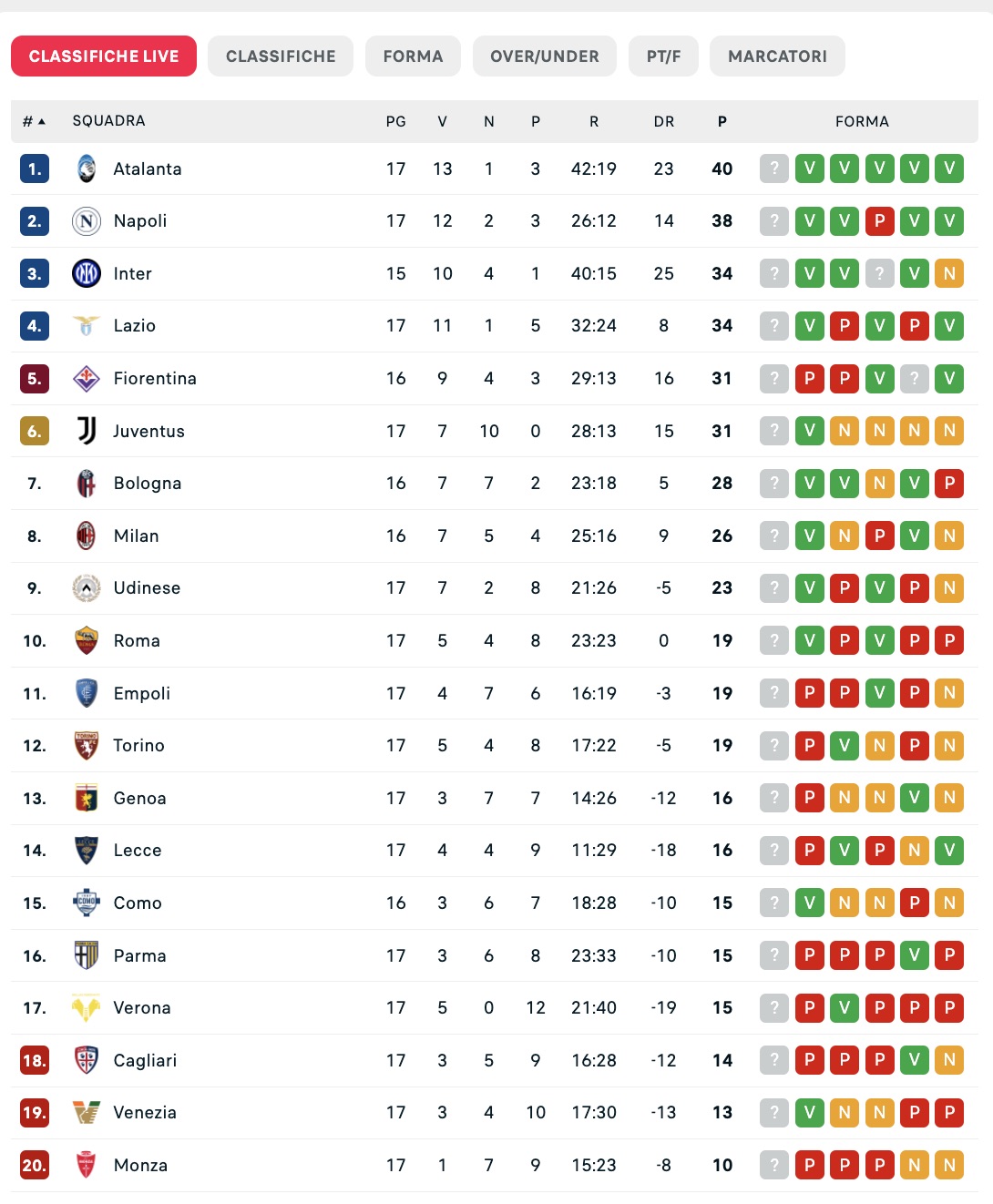The width and height of the screenshot is (993, 1204).
Task: Sort standings by the DR column header
Action: [x=664, y=121]
